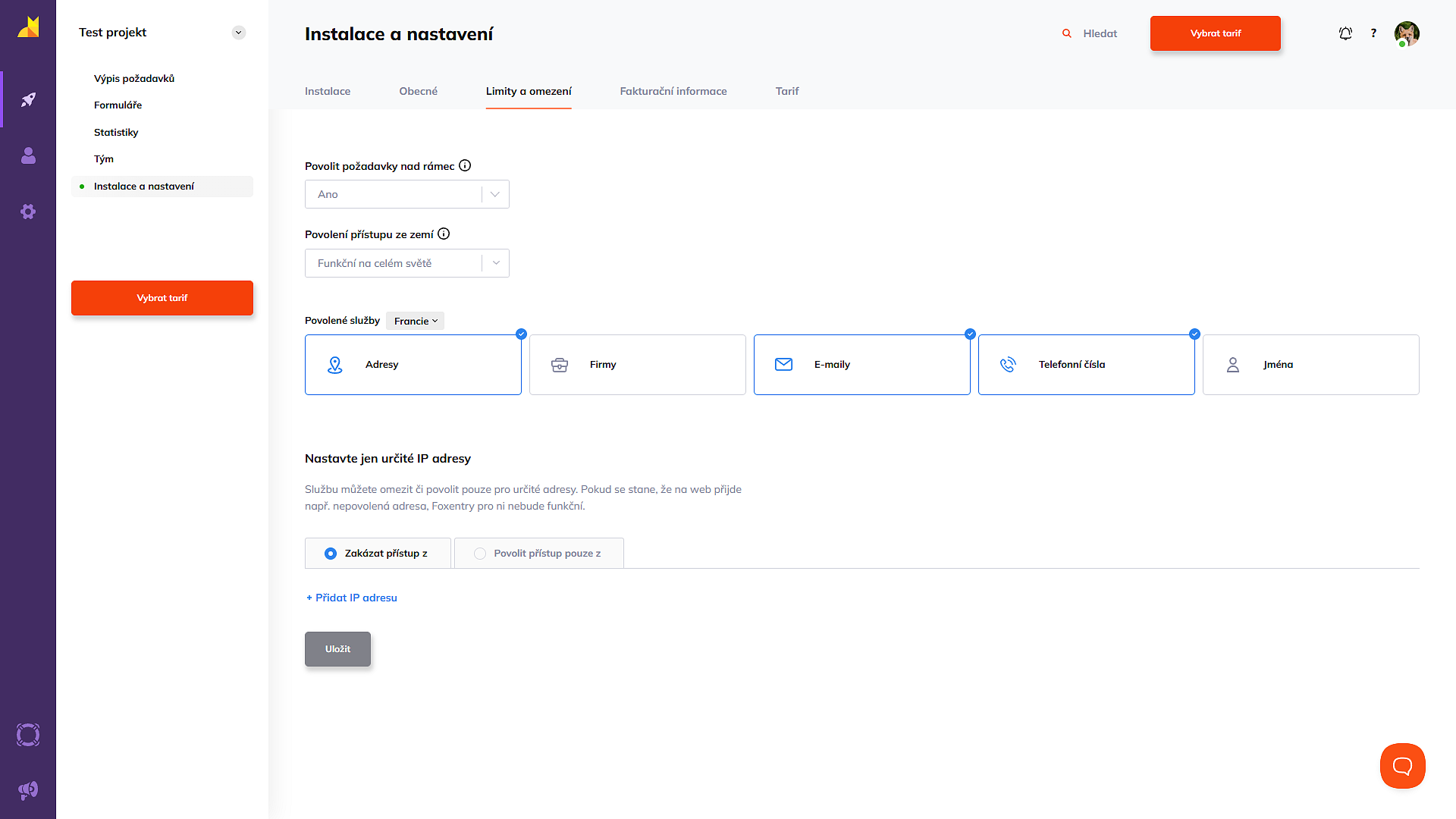
Task: Click the rocket icon in left sidebar
Action: click(x=28, y=99)
